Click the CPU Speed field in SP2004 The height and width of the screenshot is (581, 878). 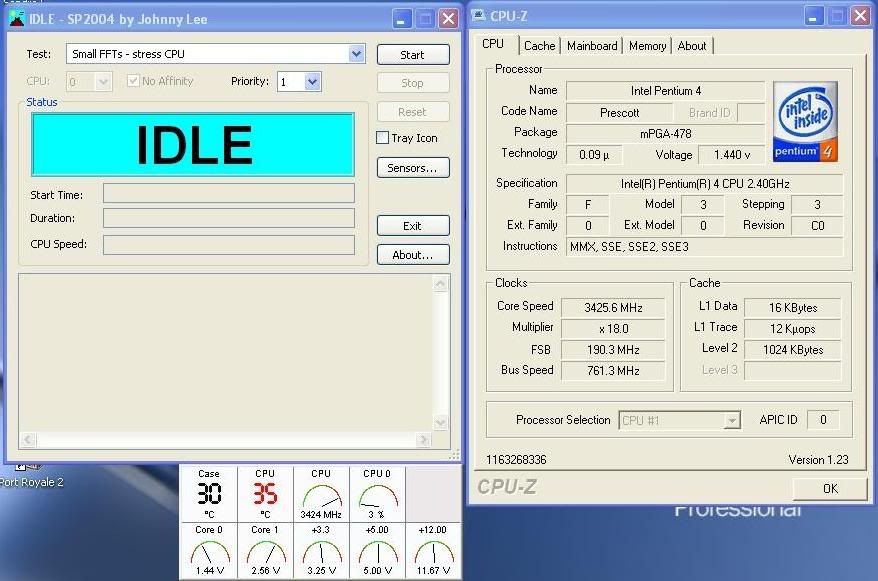click(x=228, y=245)
